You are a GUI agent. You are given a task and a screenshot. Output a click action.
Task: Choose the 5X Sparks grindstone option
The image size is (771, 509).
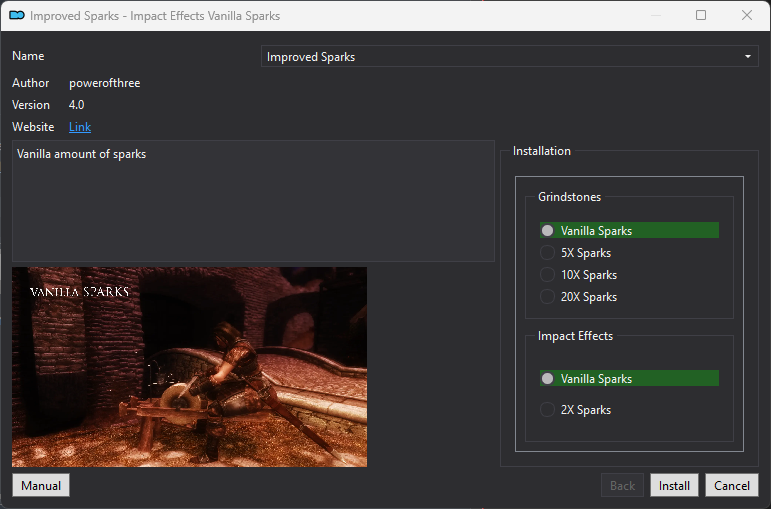click(547, 253)
